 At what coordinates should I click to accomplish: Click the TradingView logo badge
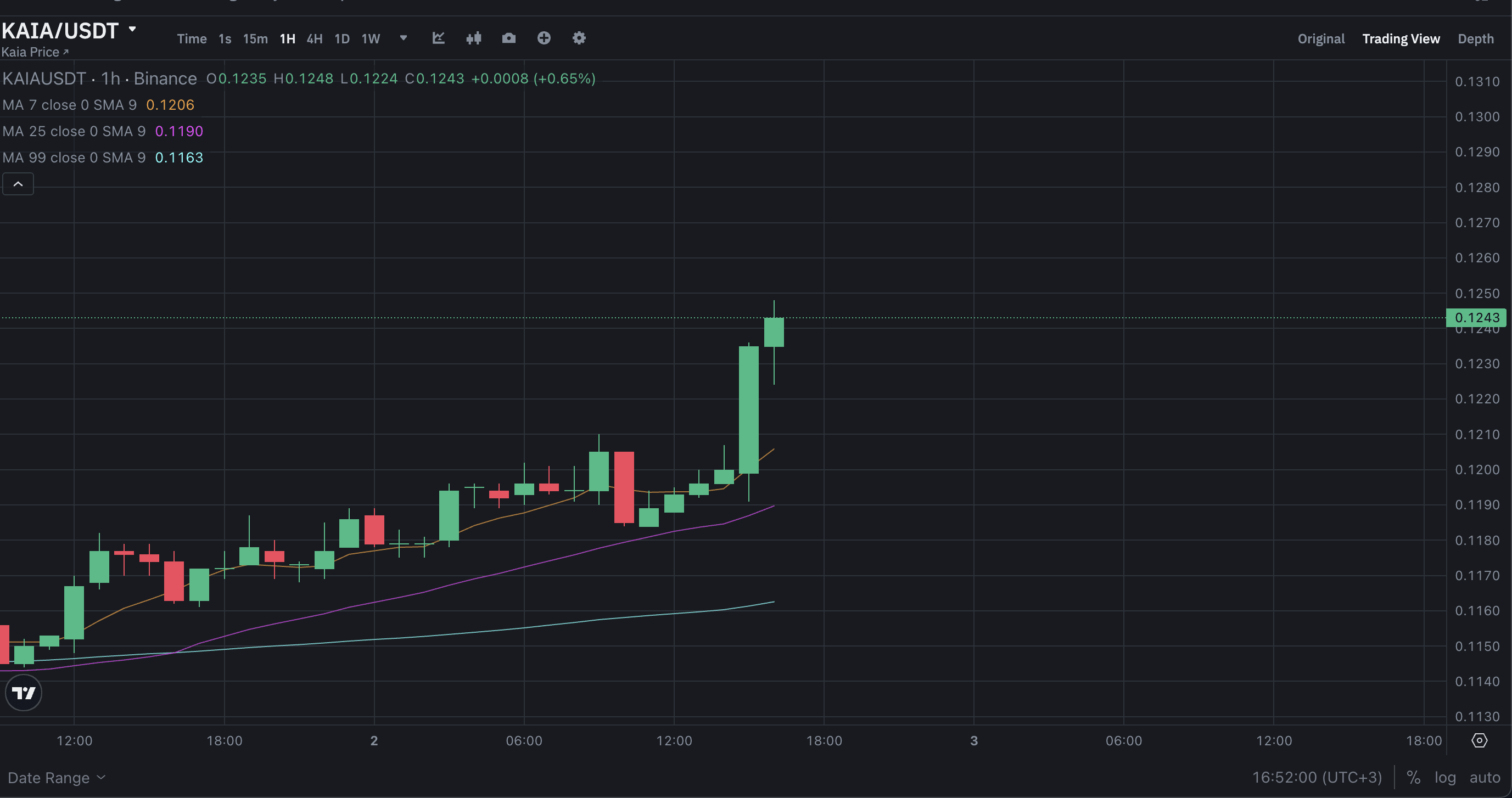pos(24,693)
